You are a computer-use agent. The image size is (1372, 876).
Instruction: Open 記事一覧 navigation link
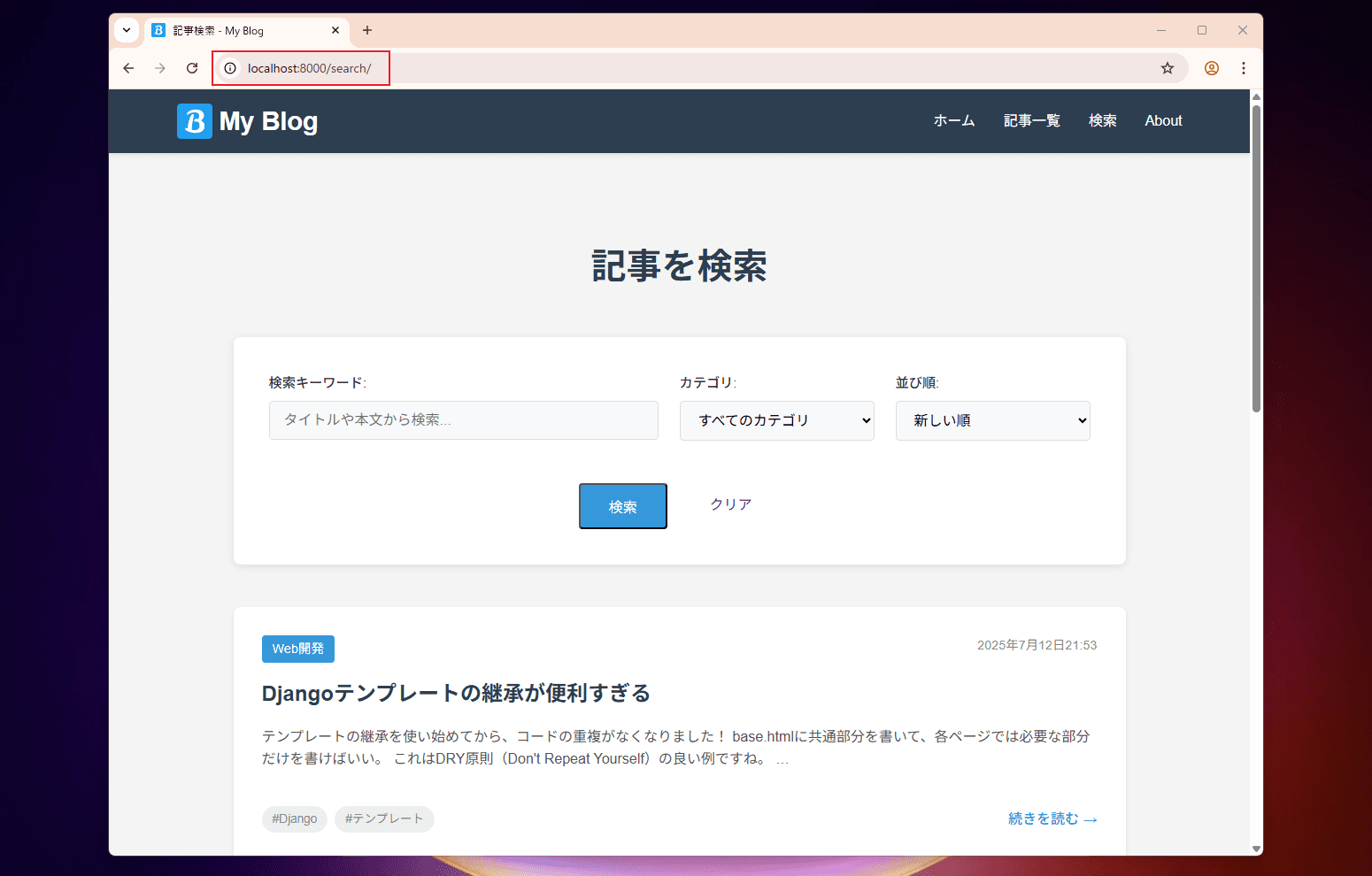click(1032, 120)
